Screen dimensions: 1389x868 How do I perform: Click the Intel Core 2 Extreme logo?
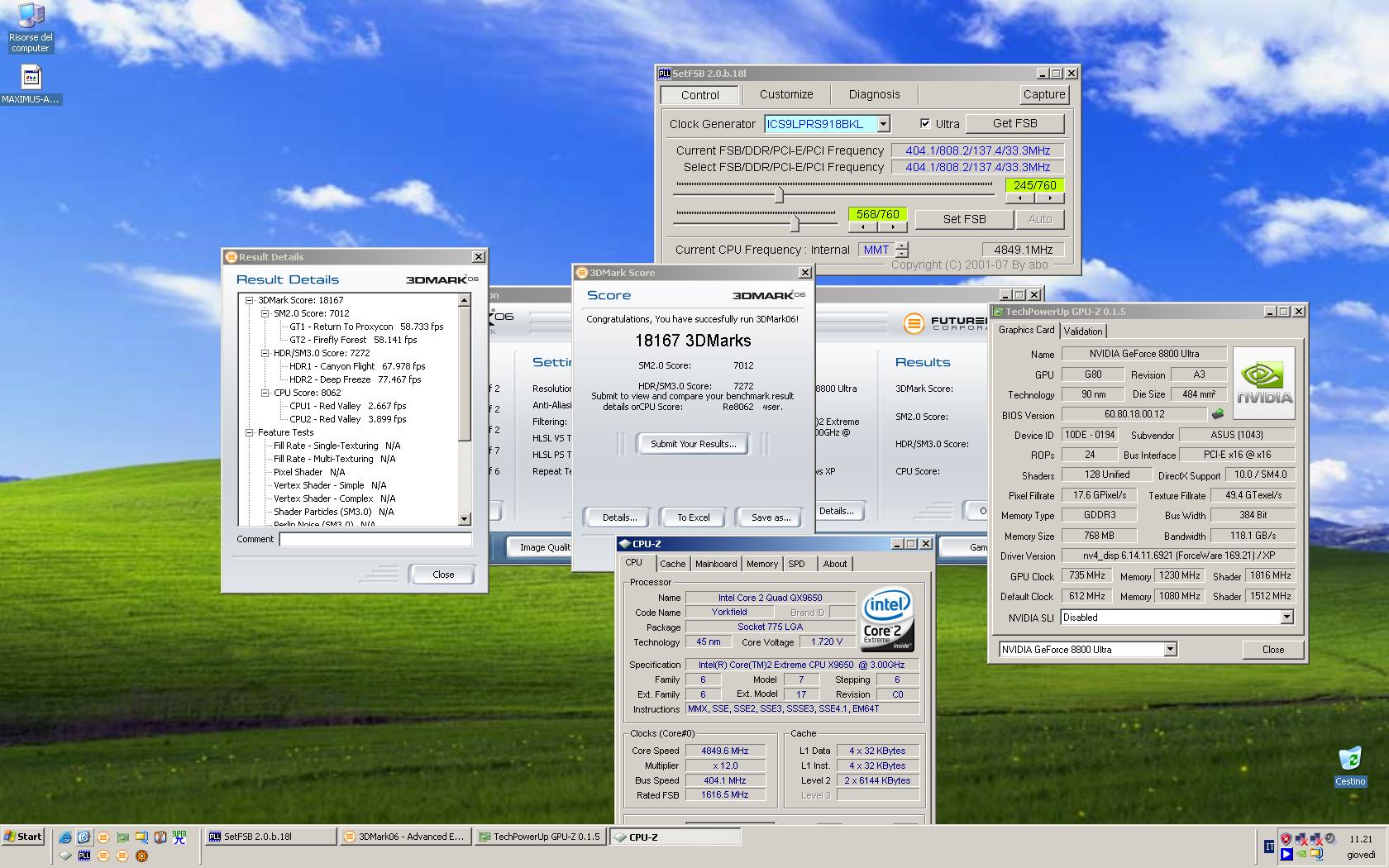click(887, 618)
